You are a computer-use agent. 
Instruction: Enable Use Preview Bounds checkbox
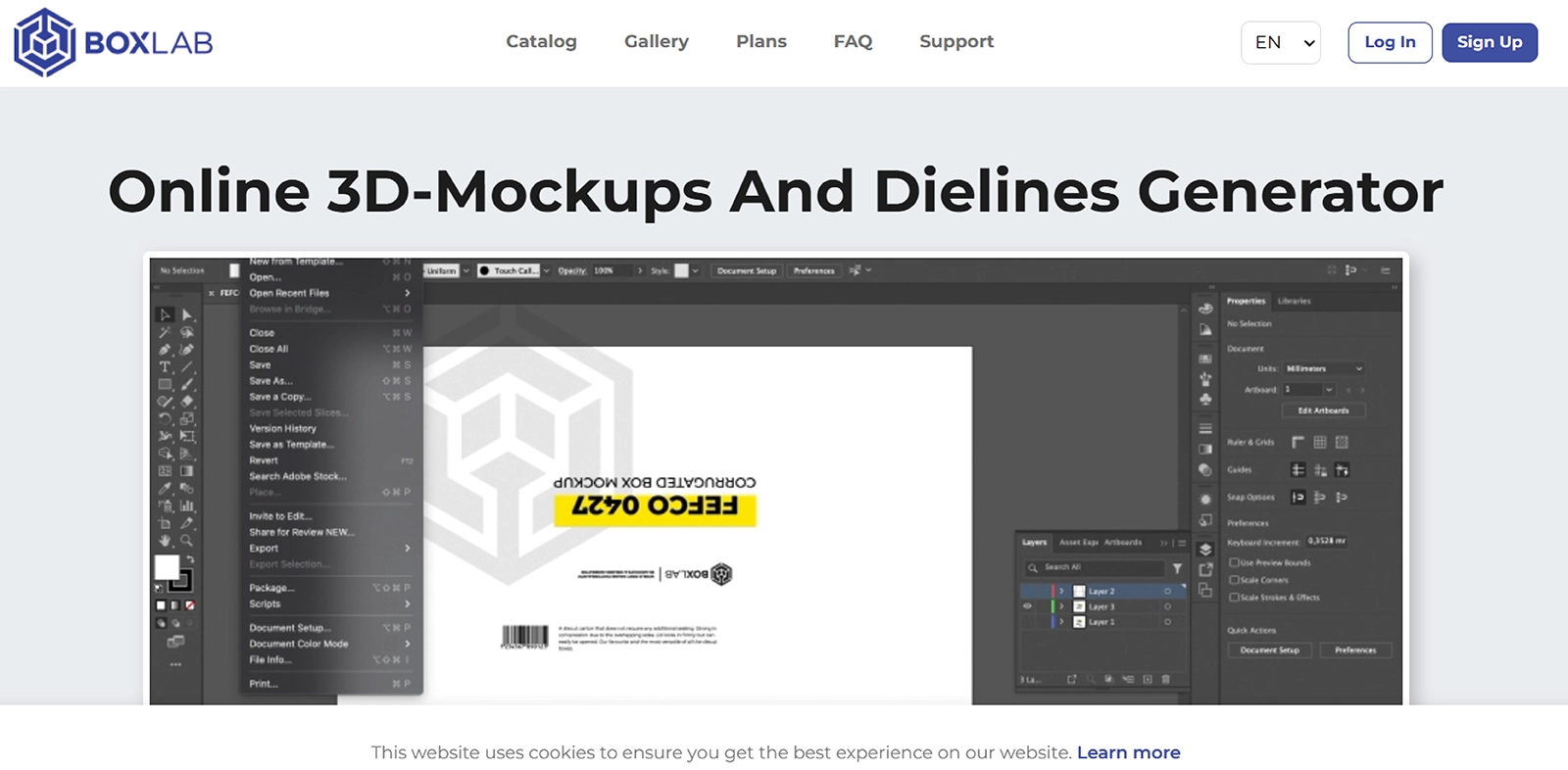coord(1234,562)
